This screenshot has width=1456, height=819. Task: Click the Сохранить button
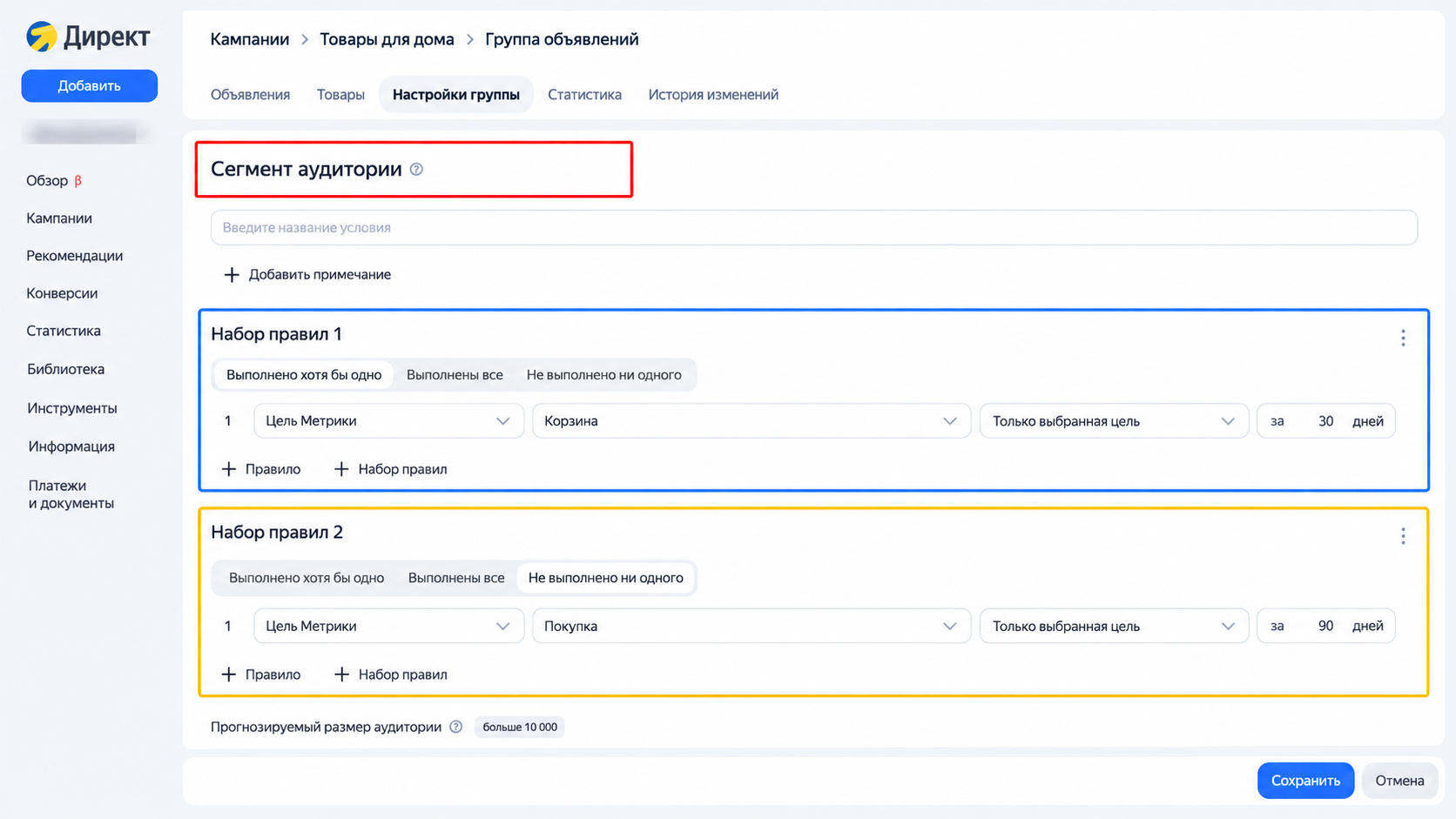1305,781
